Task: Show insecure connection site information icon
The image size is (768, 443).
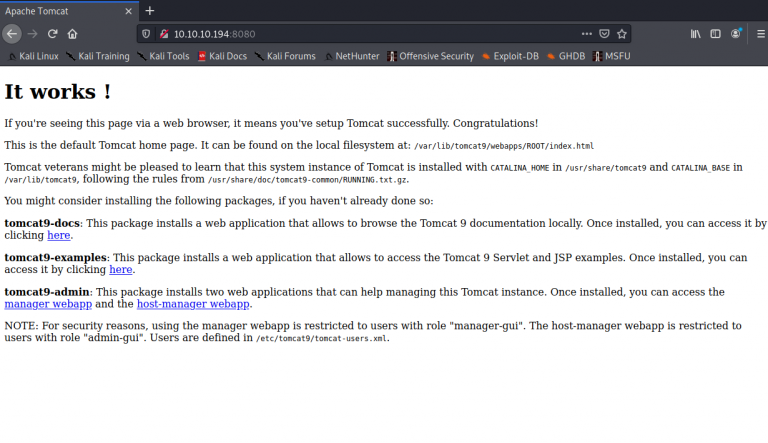Action: [x=164, y=34]
